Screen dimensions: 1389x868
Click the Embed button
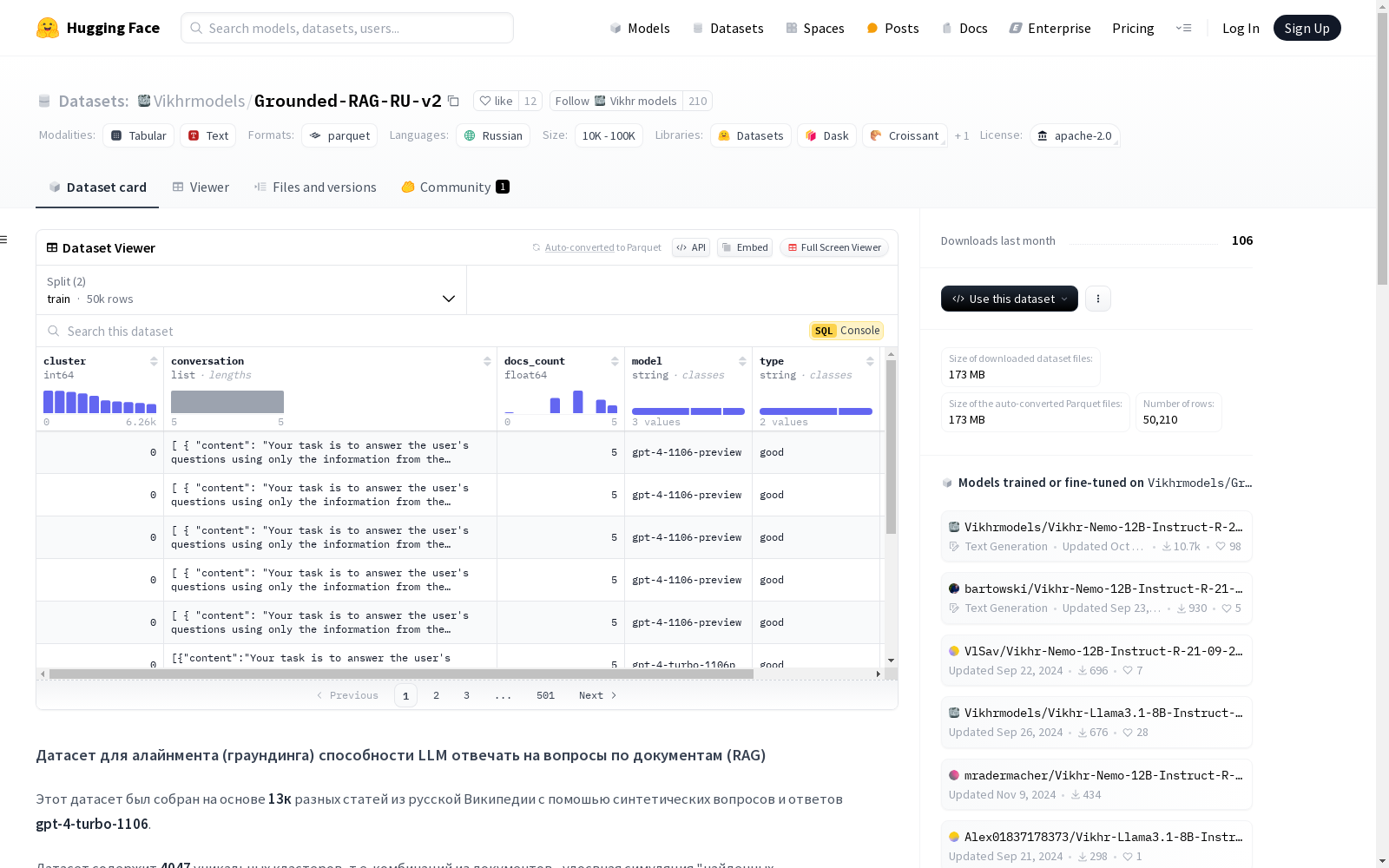(x=745, y=247)
